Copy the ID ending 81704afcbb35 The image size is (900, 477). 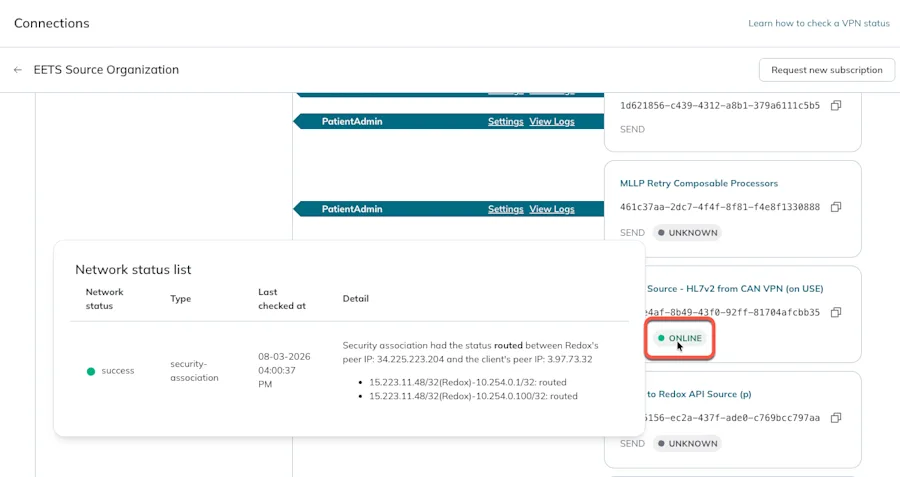point(836,312)
